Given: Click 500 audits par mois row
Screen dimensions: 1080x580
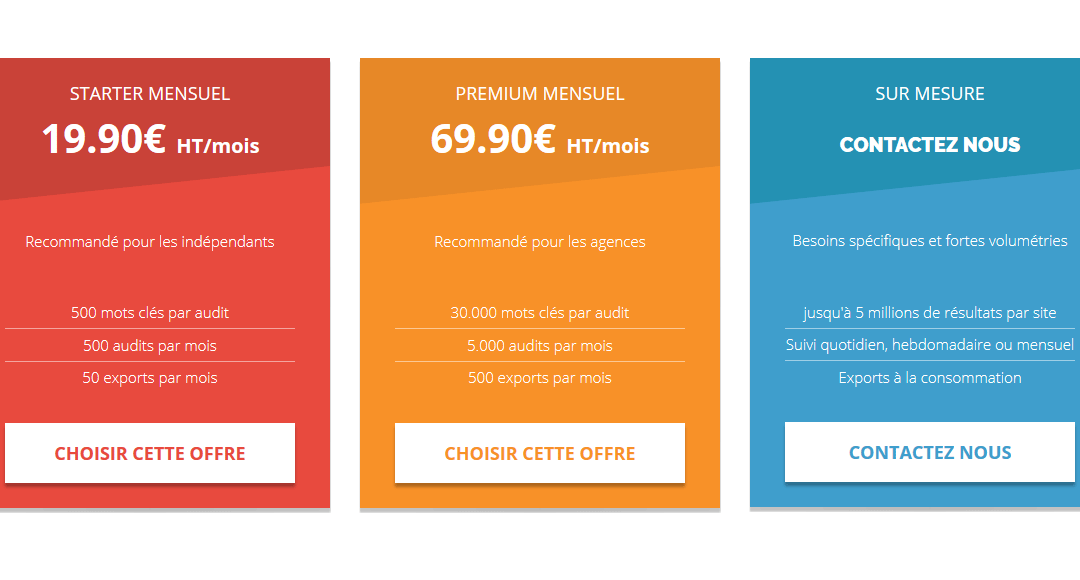Looking at the screenshot, I should pos(150,345).
